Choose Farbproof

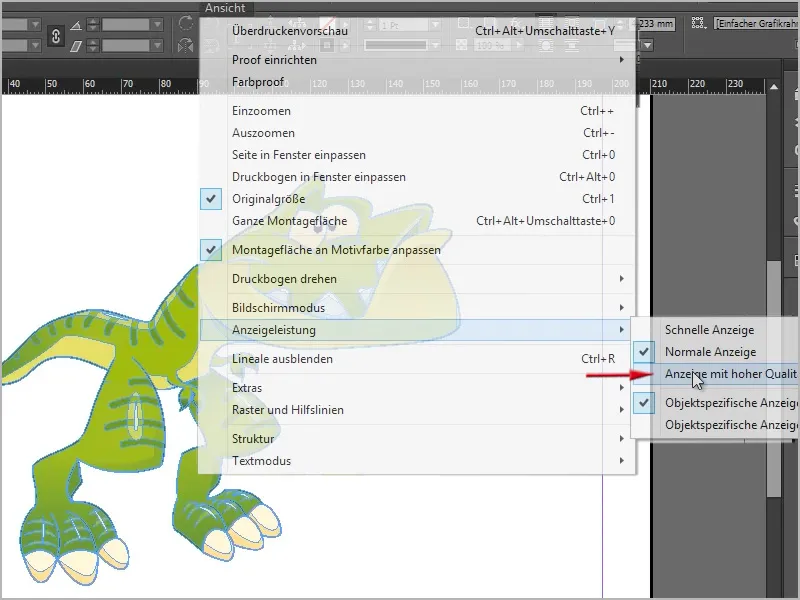point(417,82)
